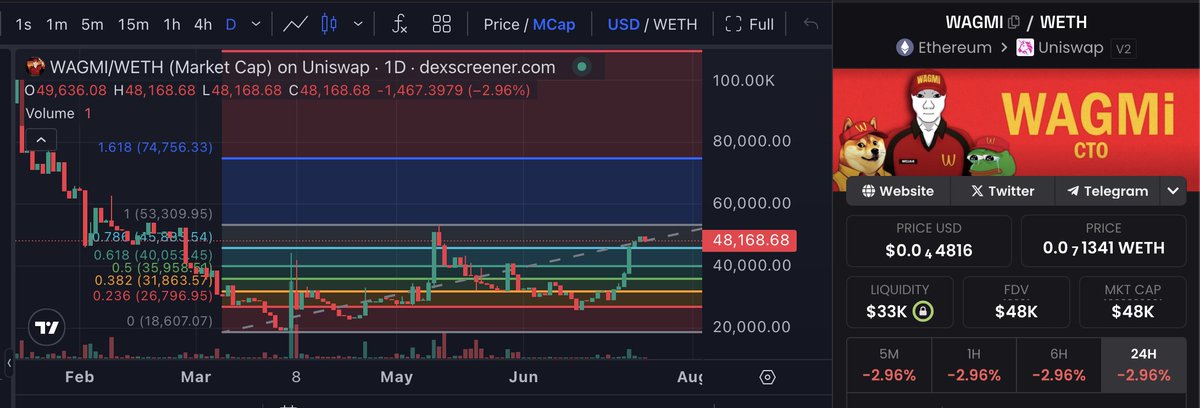Expand more social links chevron beside Telegram

pos(1173,191)
